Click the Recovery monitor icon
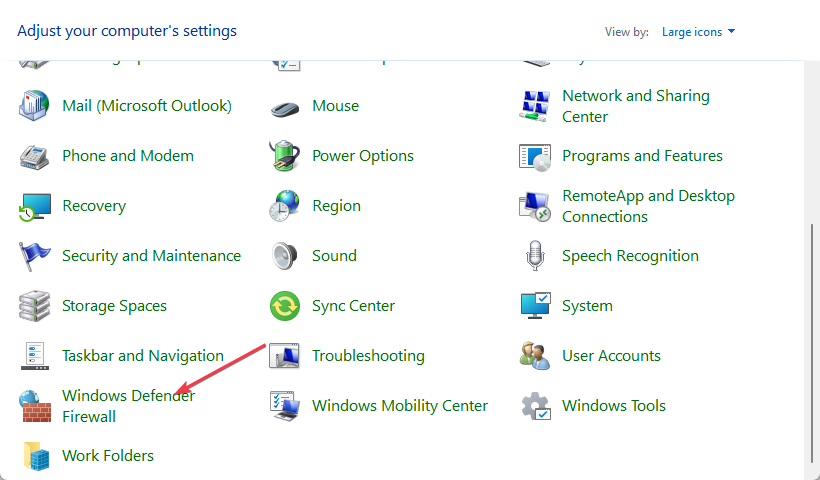 35,207
